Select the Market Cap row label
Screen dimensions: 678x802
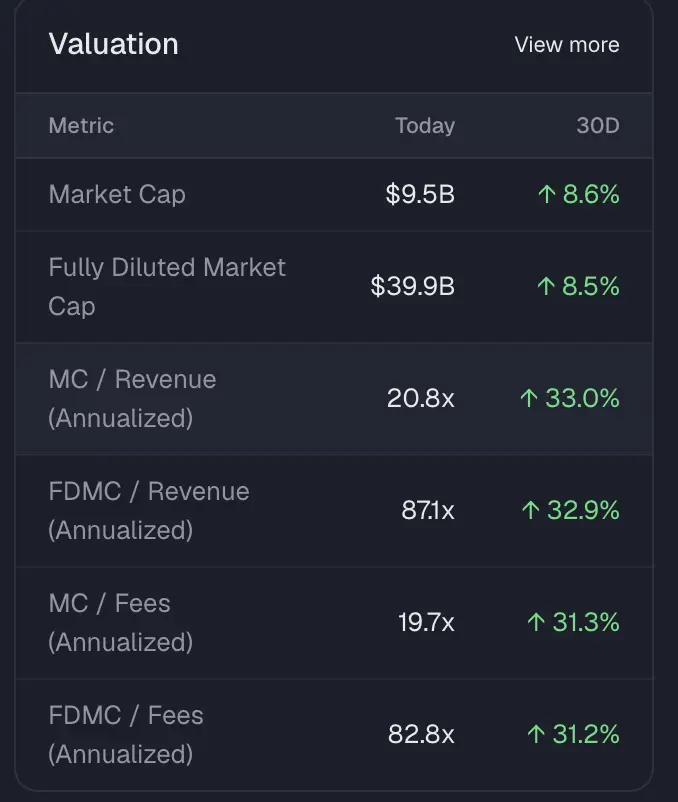(117, 194)
